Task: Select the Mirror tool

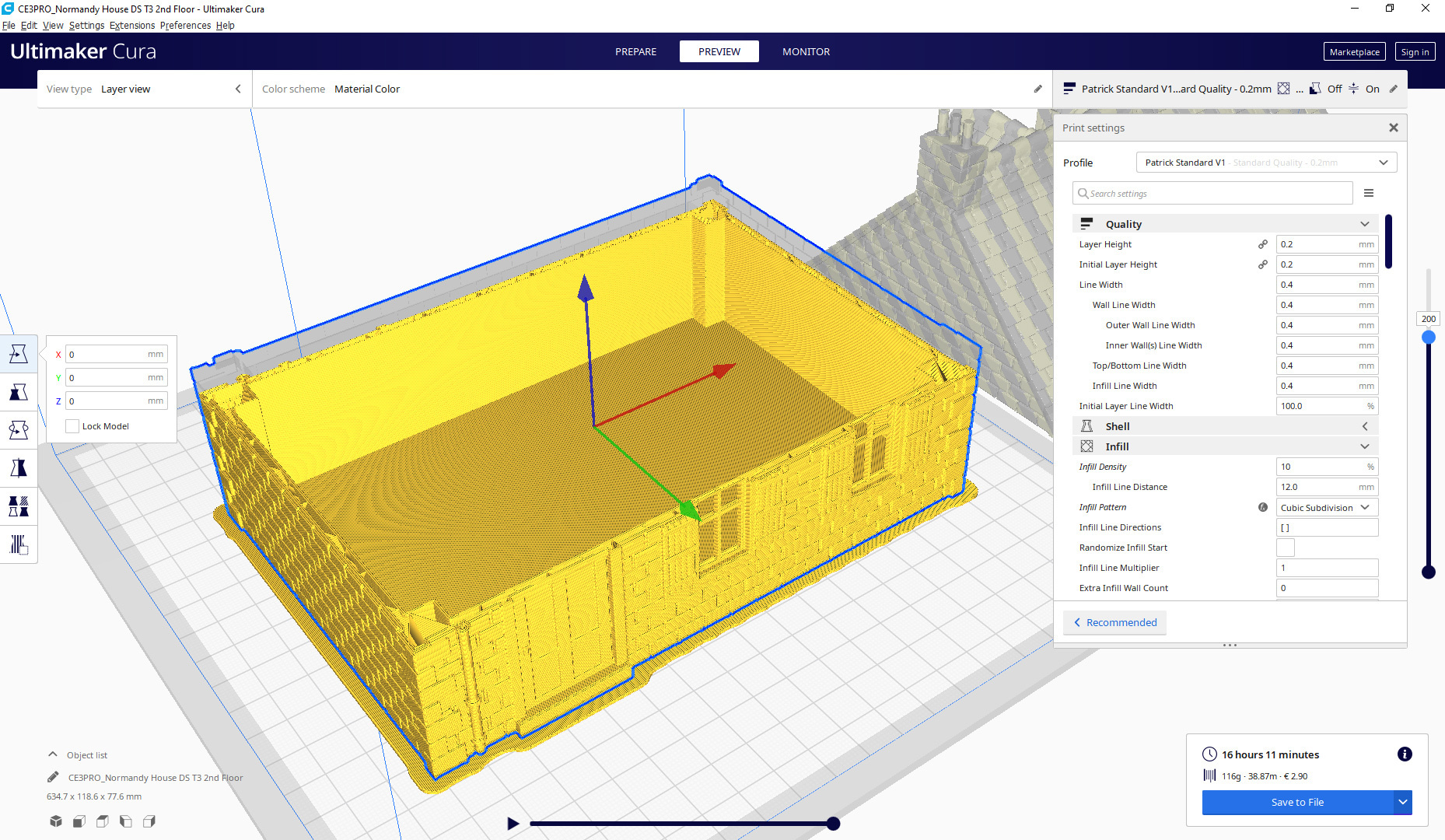Action: [x=19, y=468]
